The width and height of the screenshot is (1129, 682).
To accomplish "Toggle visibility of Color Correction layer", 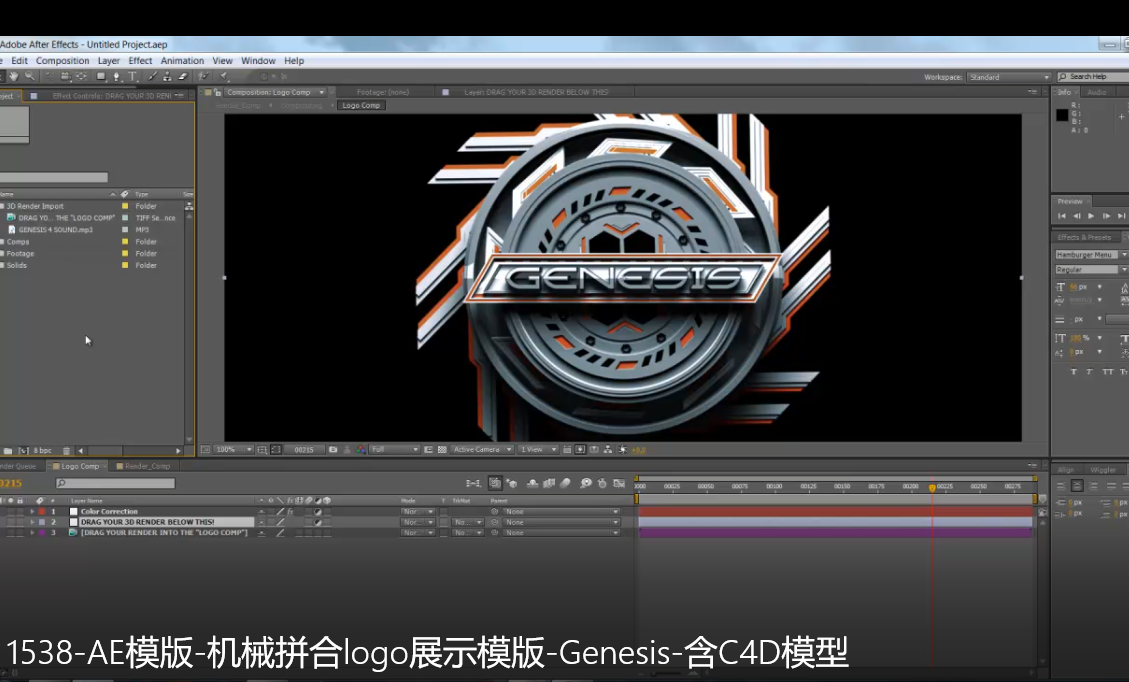I will point(4,512).
